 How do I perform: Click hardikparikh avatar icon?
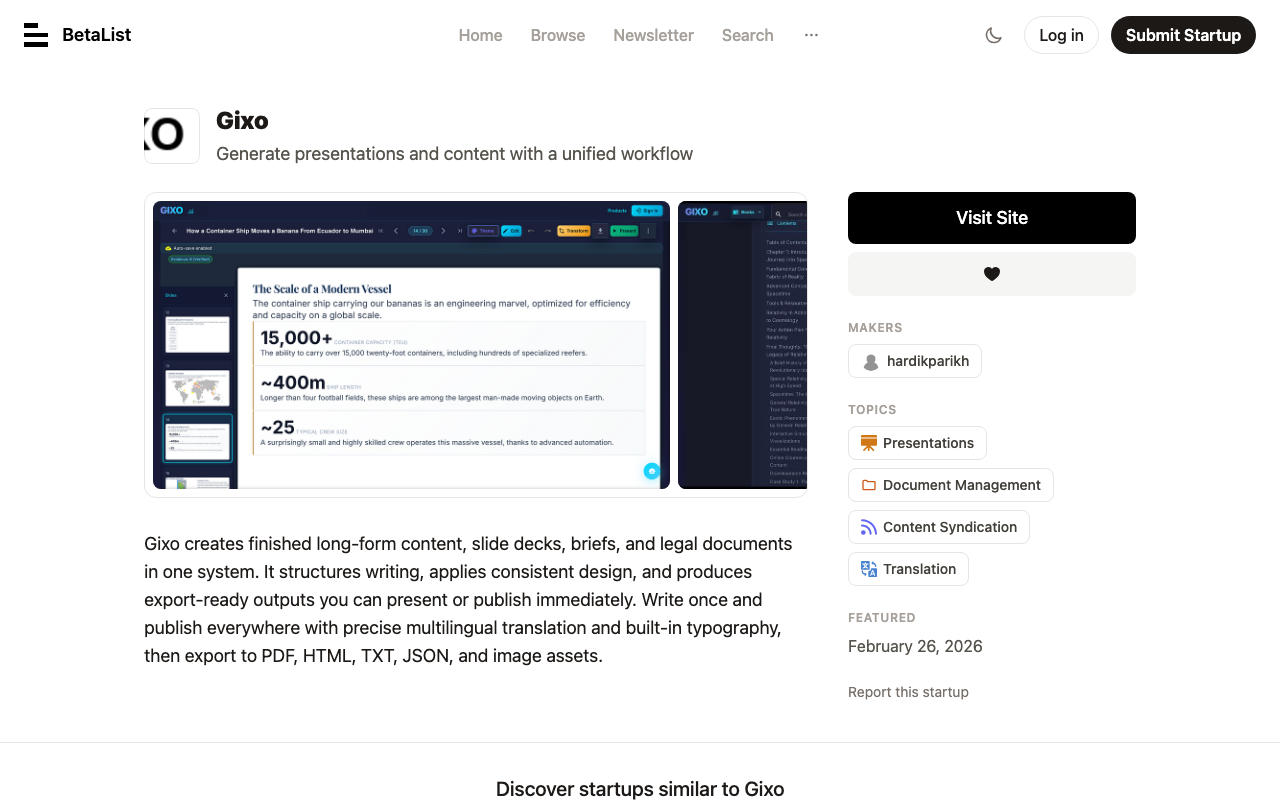click(870, 362)
